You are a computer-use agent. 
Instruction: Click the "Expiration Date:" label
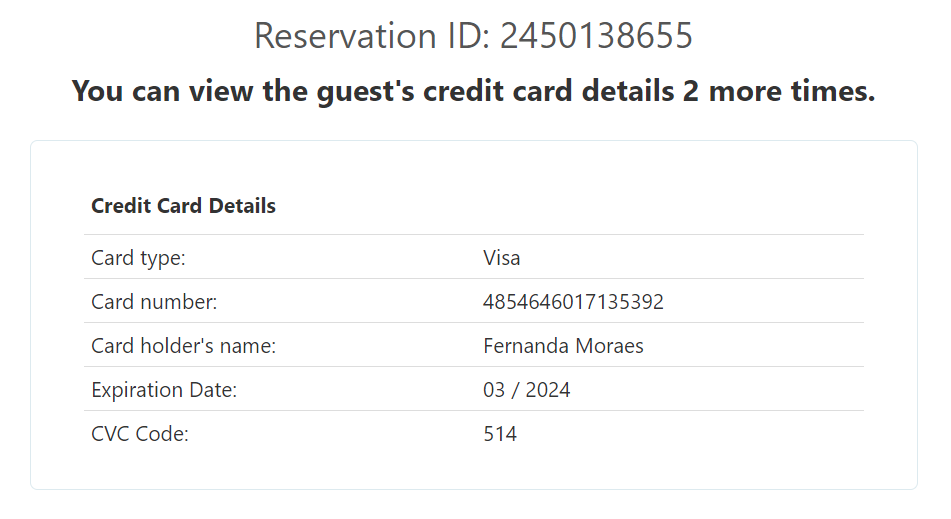tap(164, 390)
